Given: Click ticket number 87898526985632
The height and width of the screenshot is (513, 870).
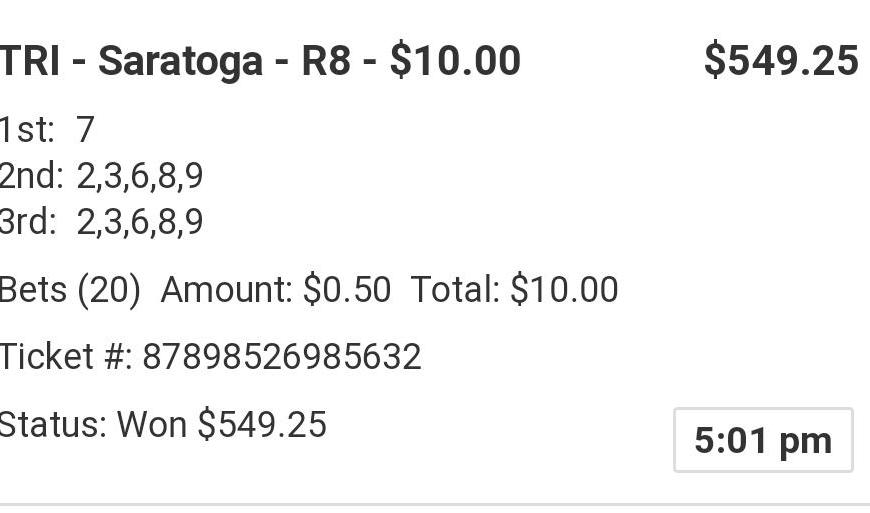Looking at the screenshot, I should click(x=281, y=357).
